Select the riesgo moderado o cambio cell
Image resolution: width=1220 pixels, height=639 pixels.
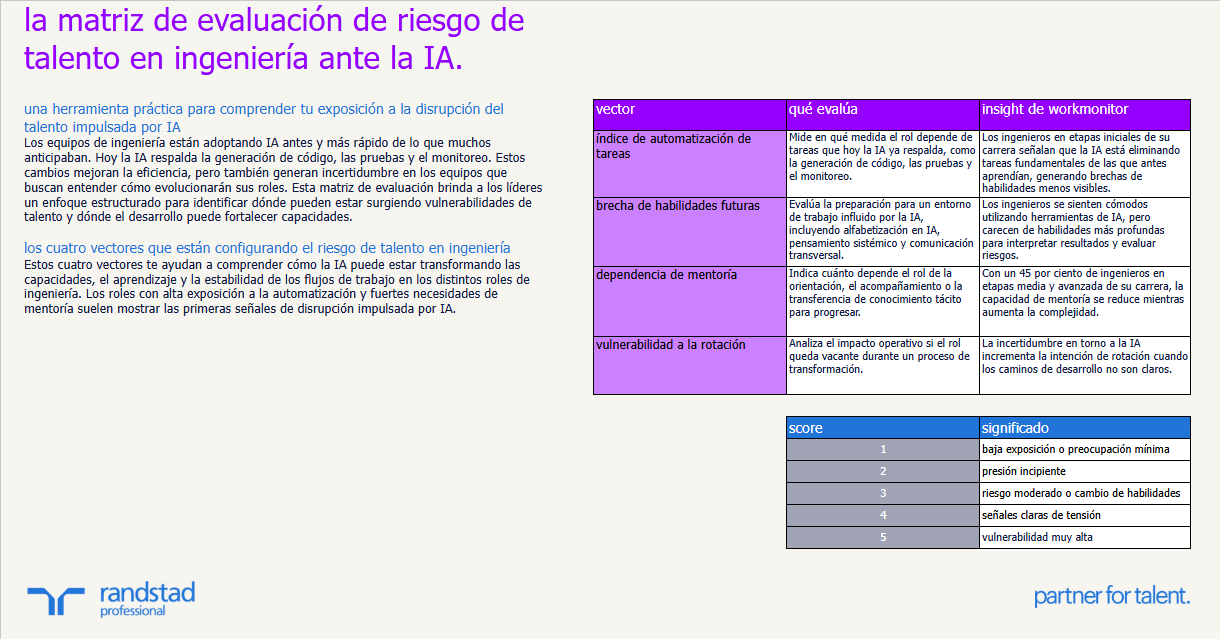1083,493
